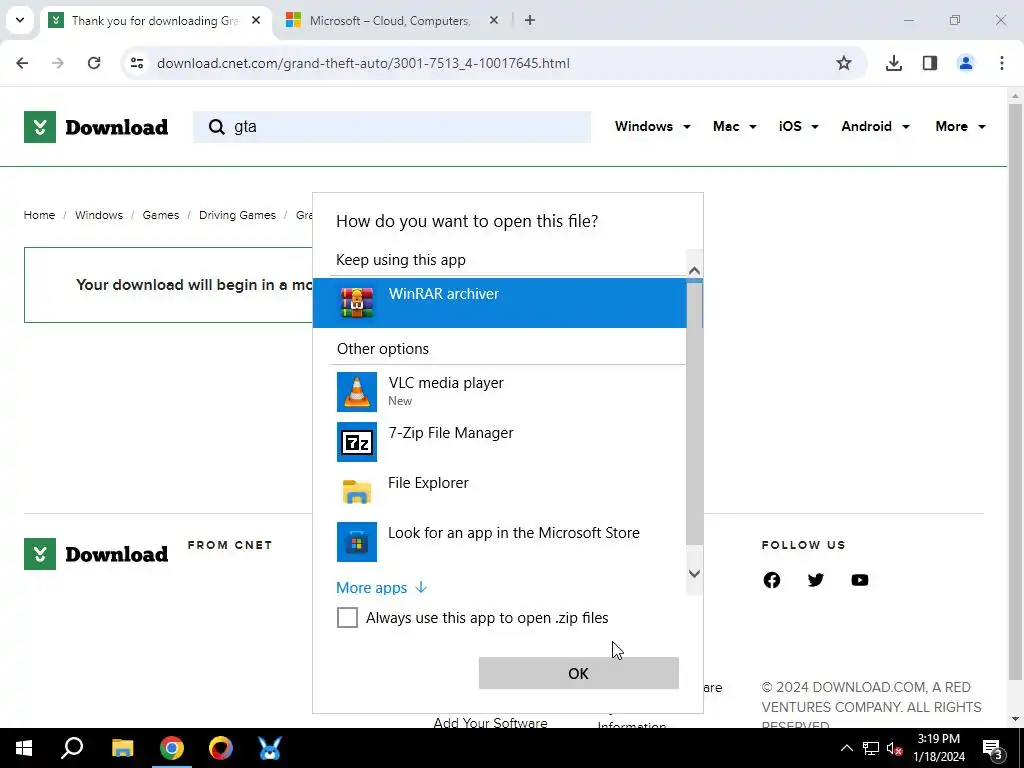Expand the Mac dropdown menu
The image size is (1024, 768).
[735, 127]
